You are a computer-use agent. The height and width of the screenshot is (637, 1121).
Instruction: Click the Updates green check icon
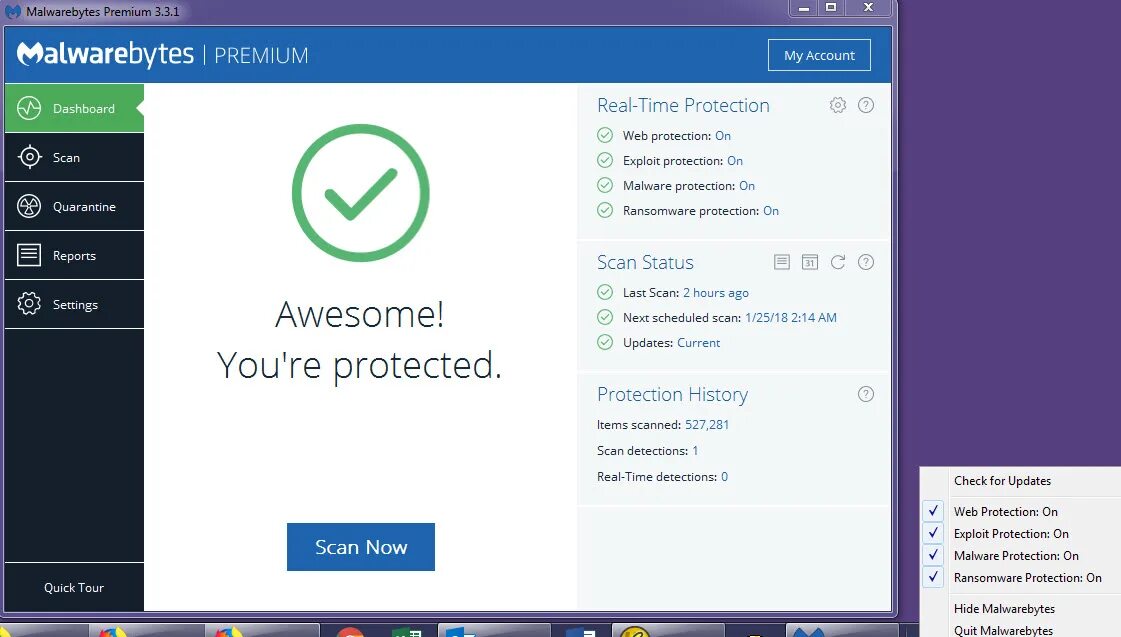(605, 342)
